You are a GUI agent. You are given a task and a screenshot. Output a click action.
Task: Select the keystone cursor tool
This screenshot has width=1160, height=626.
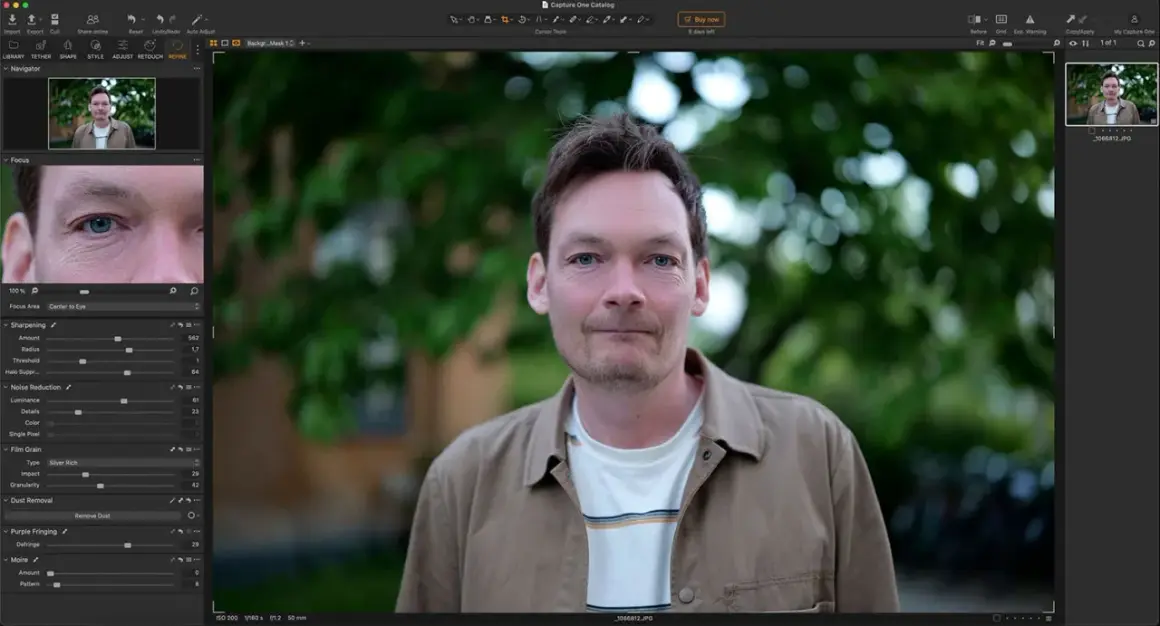coord(539,20)
